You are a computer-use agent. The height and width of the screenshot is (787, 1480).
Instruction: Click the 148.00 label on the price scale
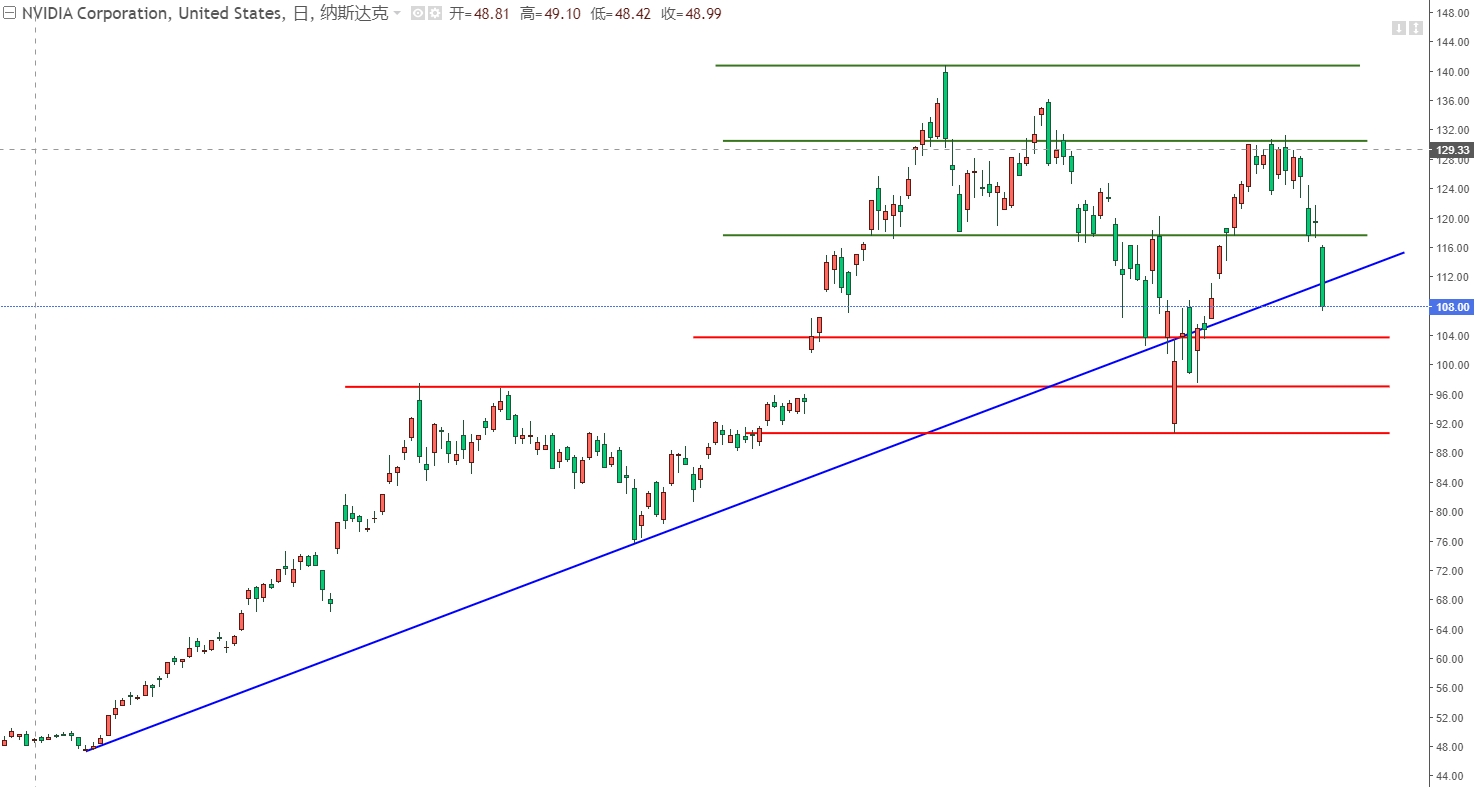coord(1451,13)
